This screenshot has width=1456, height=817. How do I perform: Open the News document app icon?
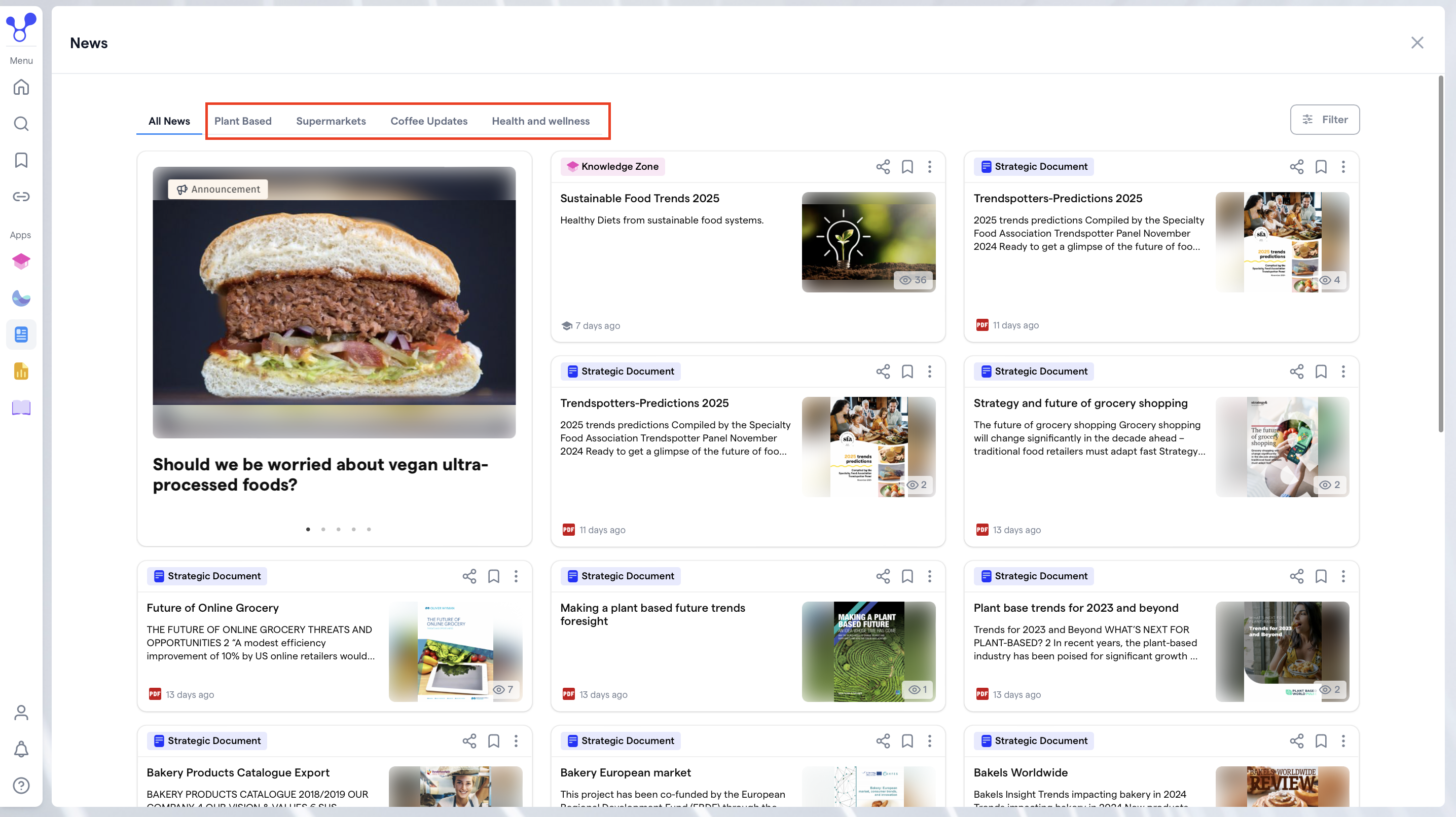coord(21,335)
